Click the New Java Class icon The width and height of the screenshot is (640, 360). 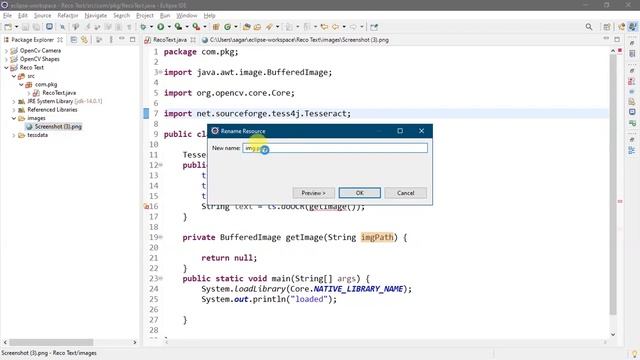click(x=227, y=27)
